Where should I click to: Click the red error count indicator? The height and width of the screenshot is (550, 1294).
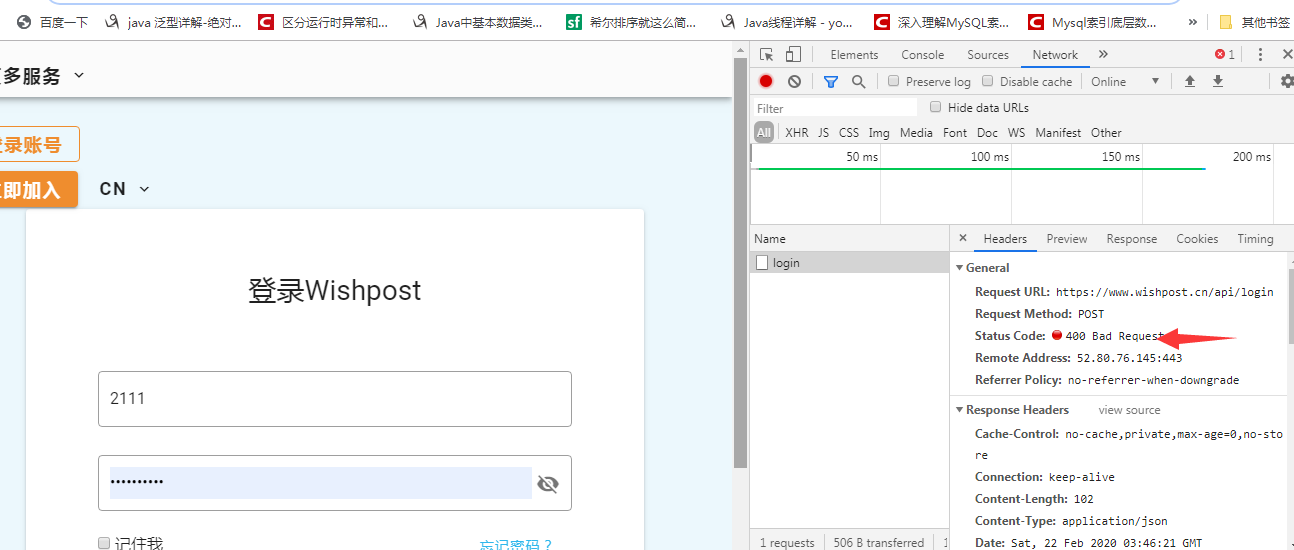(1225, 55)
